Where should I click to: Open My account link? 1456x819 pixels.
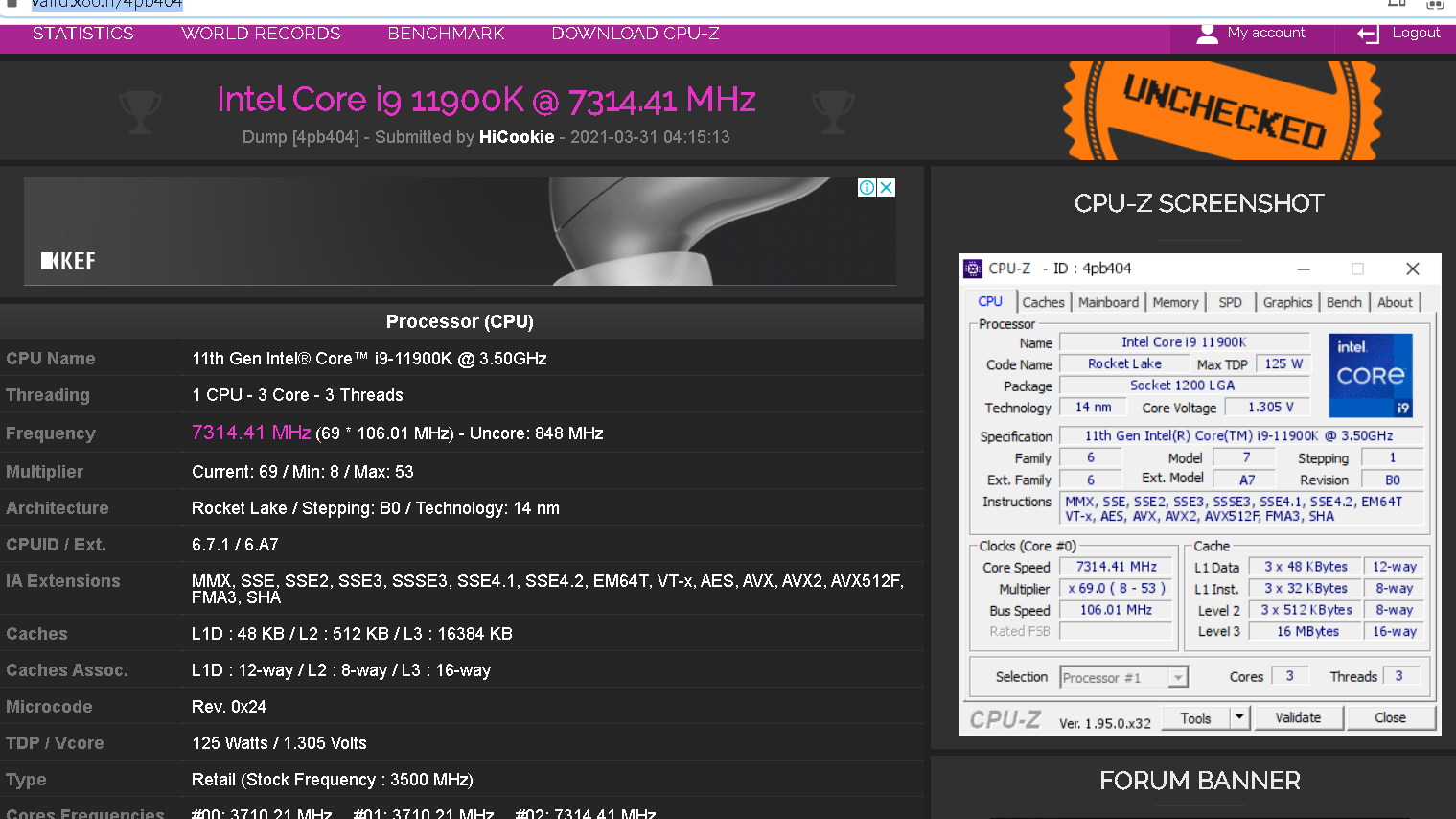coord(1266,33)
